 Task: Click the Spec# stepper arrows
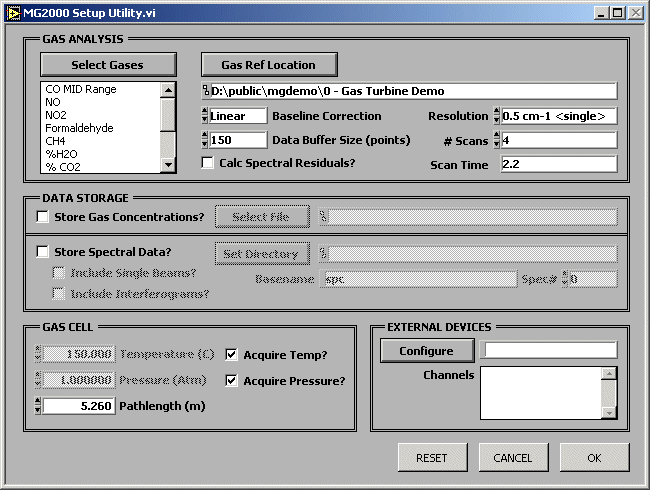point(565,279)
